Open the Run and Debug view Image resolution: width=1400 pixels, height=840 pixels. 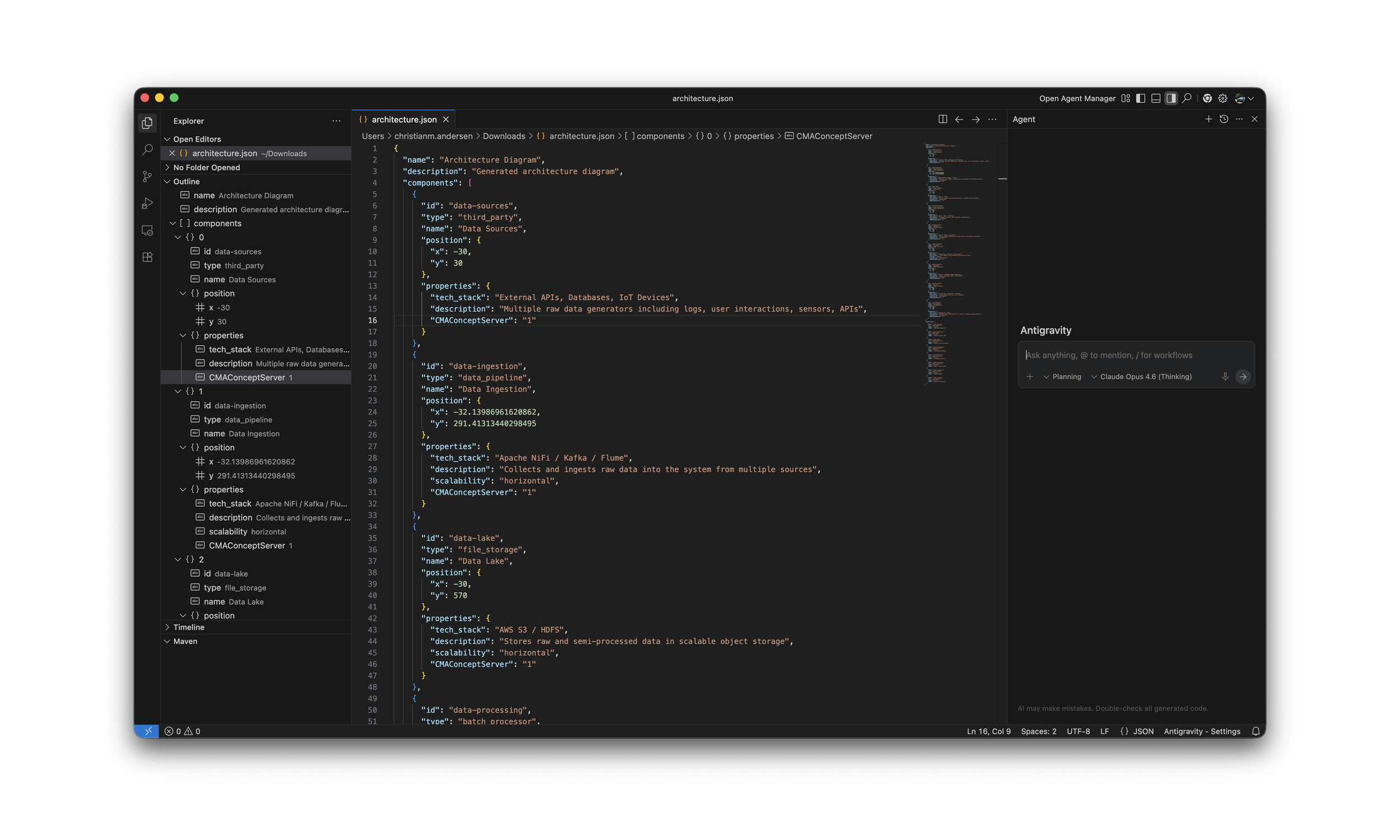coord(147,203)
